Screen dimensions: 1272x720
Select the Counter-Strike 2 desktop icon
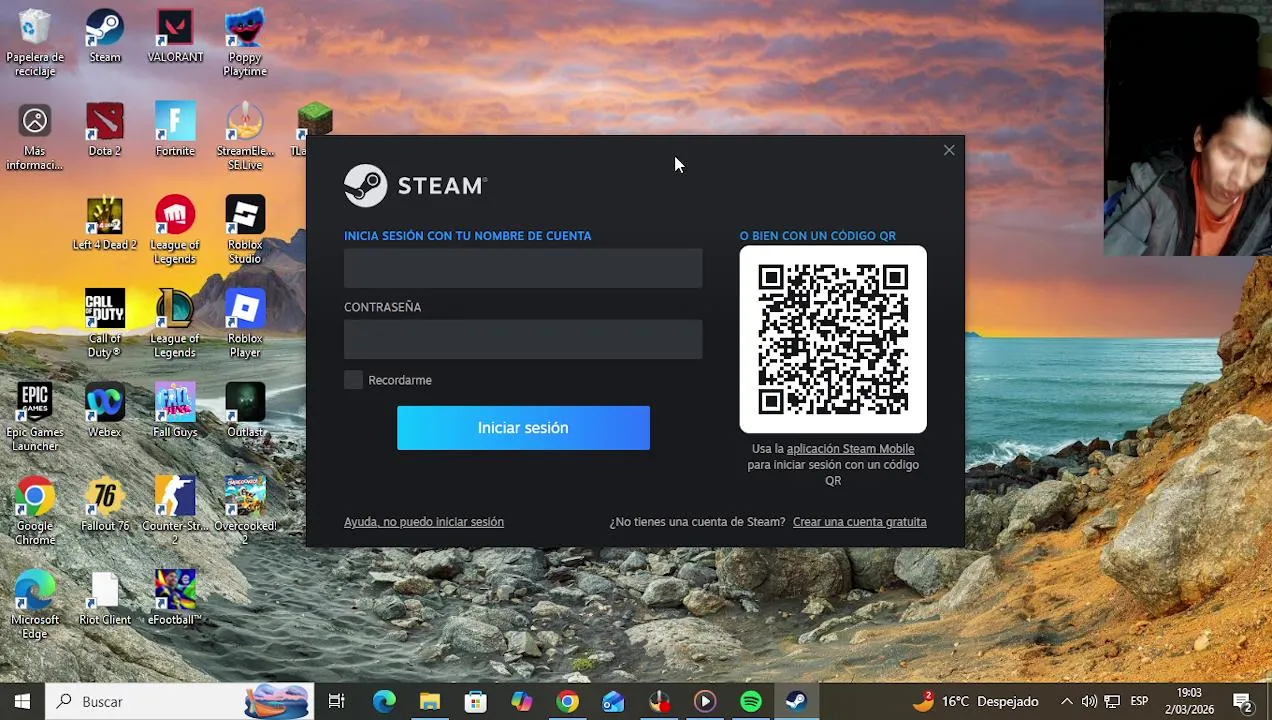pos(175,512)
